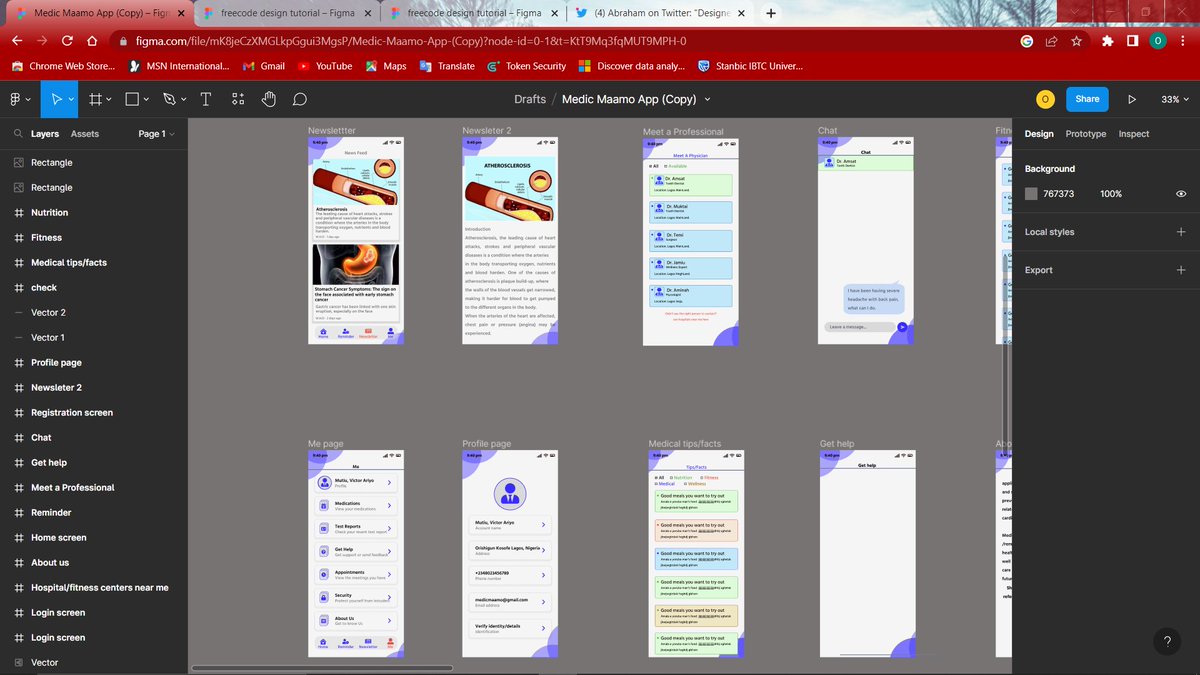The height and width of the screenshot is (675, 1200).
Task: Click the Present play icon
Action: [1132, 99]
